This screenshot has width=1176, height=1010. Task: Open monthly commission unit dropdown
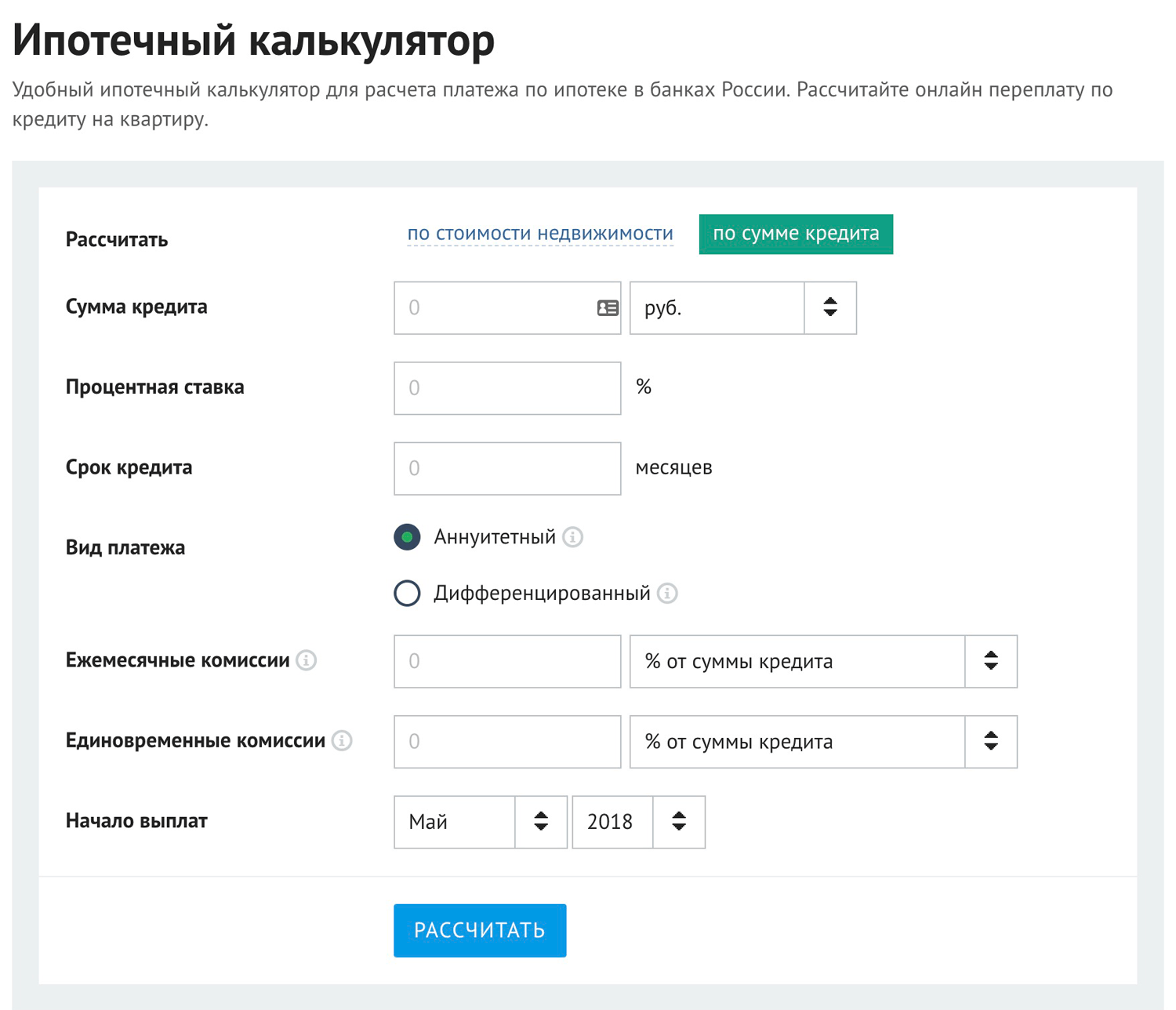pyautogui.click(x=823, y=662)
